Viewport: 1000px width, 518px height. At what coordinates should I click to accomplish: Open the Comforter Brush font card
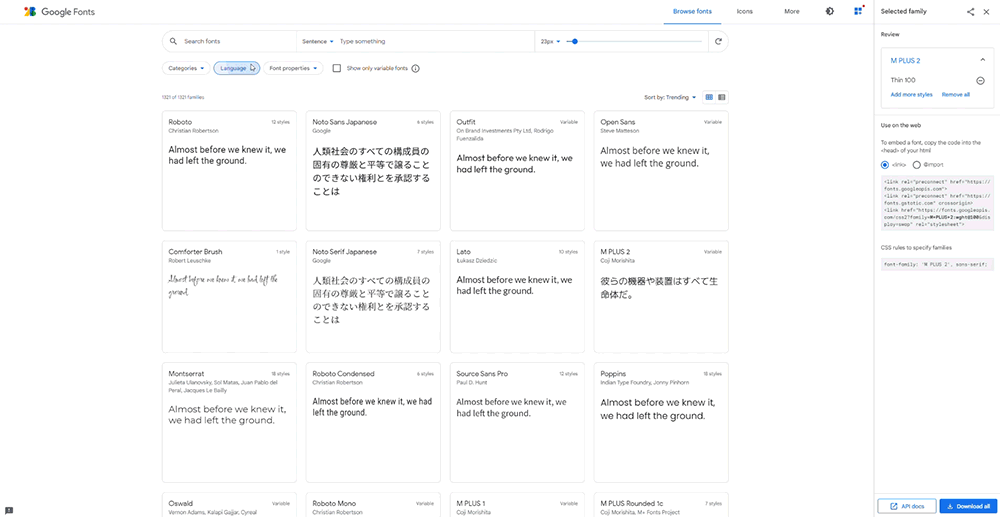[x=229, y=297]
